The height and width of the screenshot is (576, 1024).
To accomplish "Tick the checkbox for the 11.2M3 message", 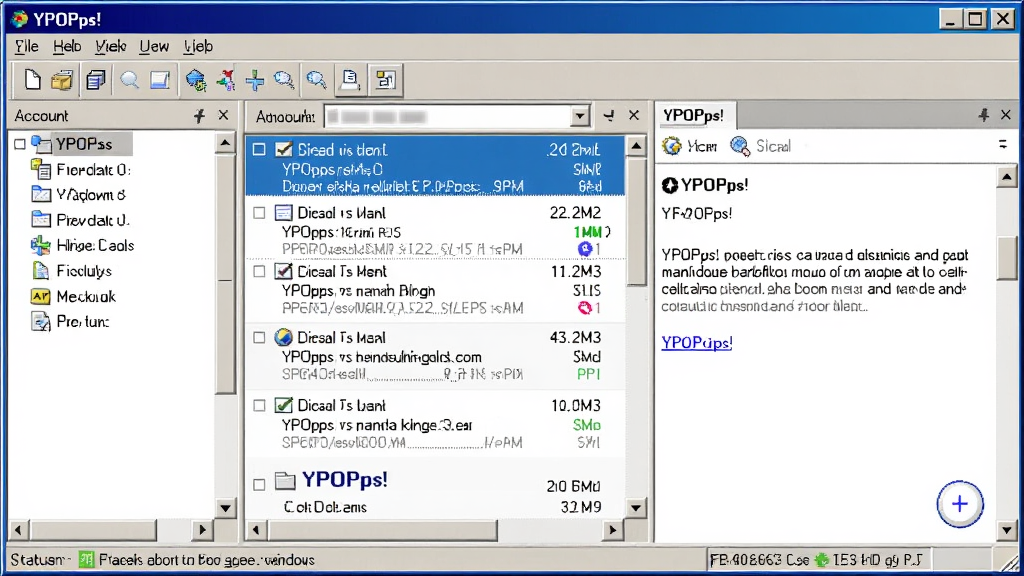I will coord(259,271).
